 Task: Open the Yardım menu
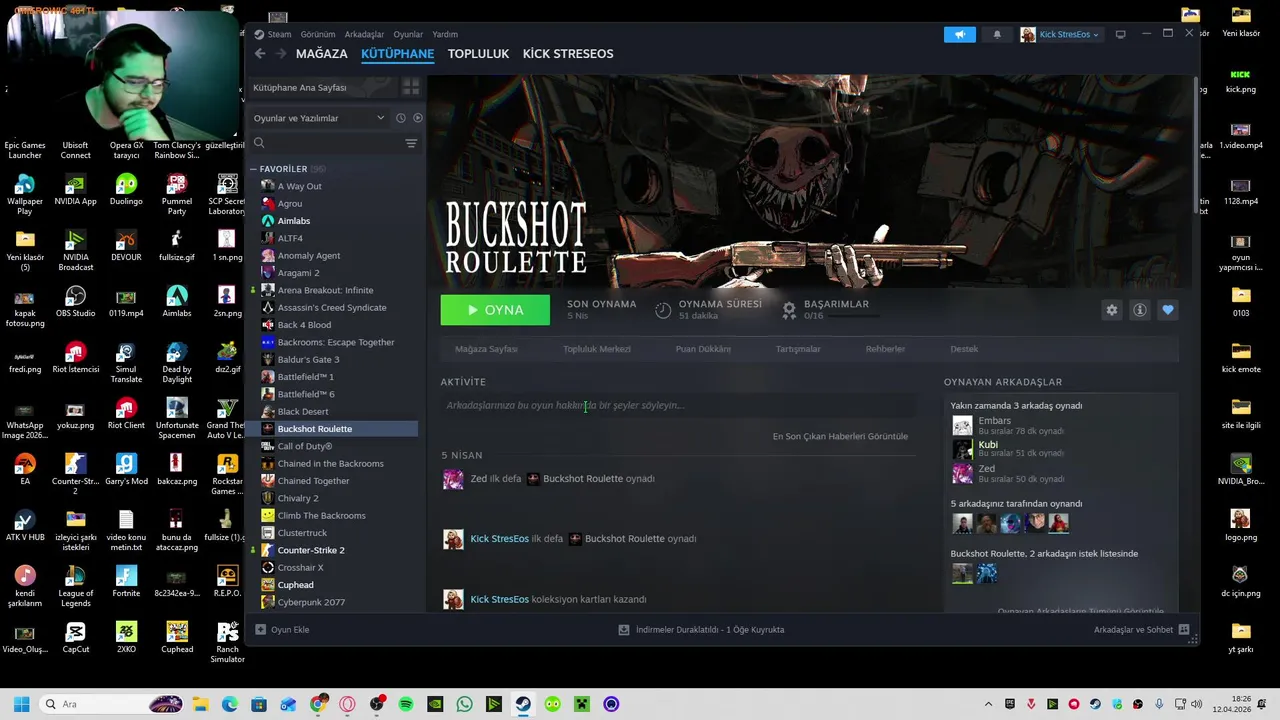click(x=445, y=34)
